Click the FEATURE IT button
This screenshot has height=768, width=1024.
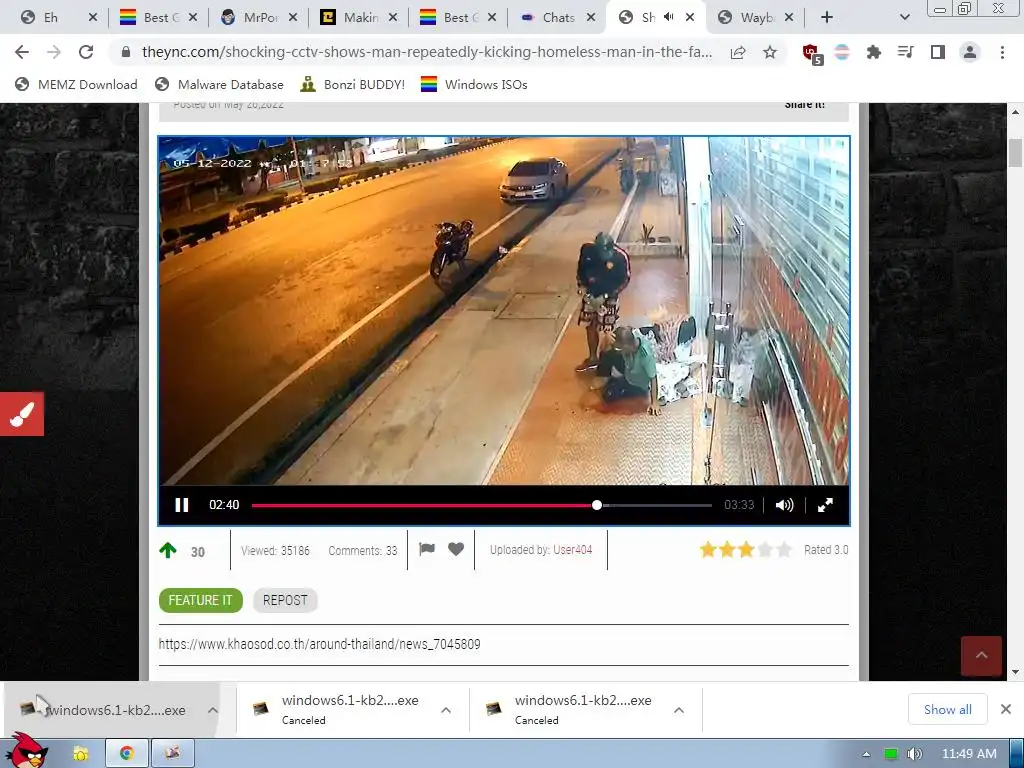pyautogui.click(x=200, y=600)
